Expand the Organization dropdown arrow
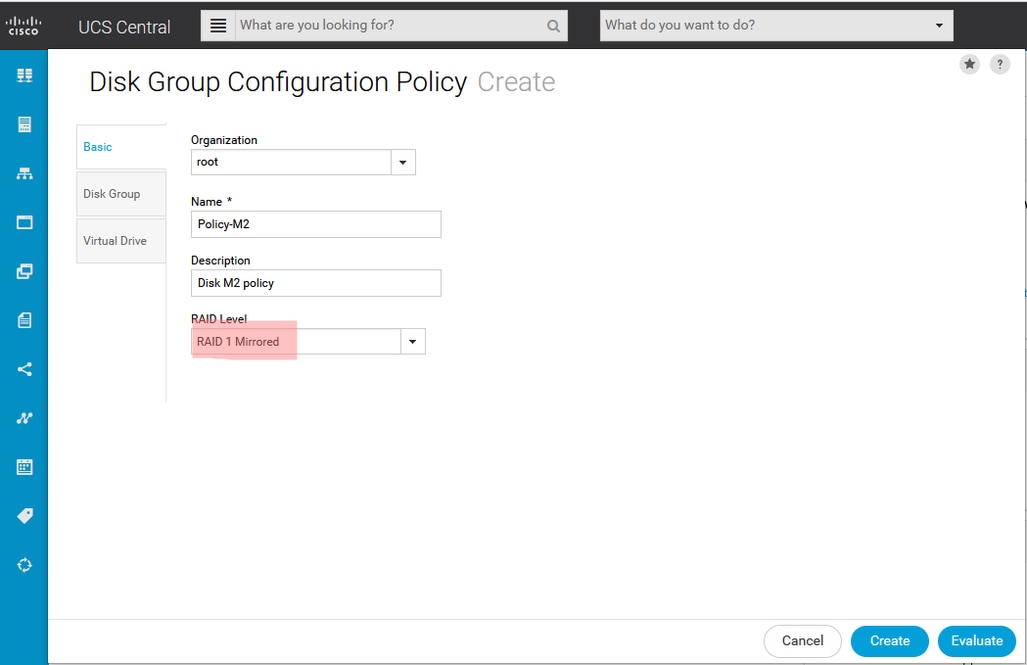The width and height of the screenshot is (1027, 665). click(403, 162)
